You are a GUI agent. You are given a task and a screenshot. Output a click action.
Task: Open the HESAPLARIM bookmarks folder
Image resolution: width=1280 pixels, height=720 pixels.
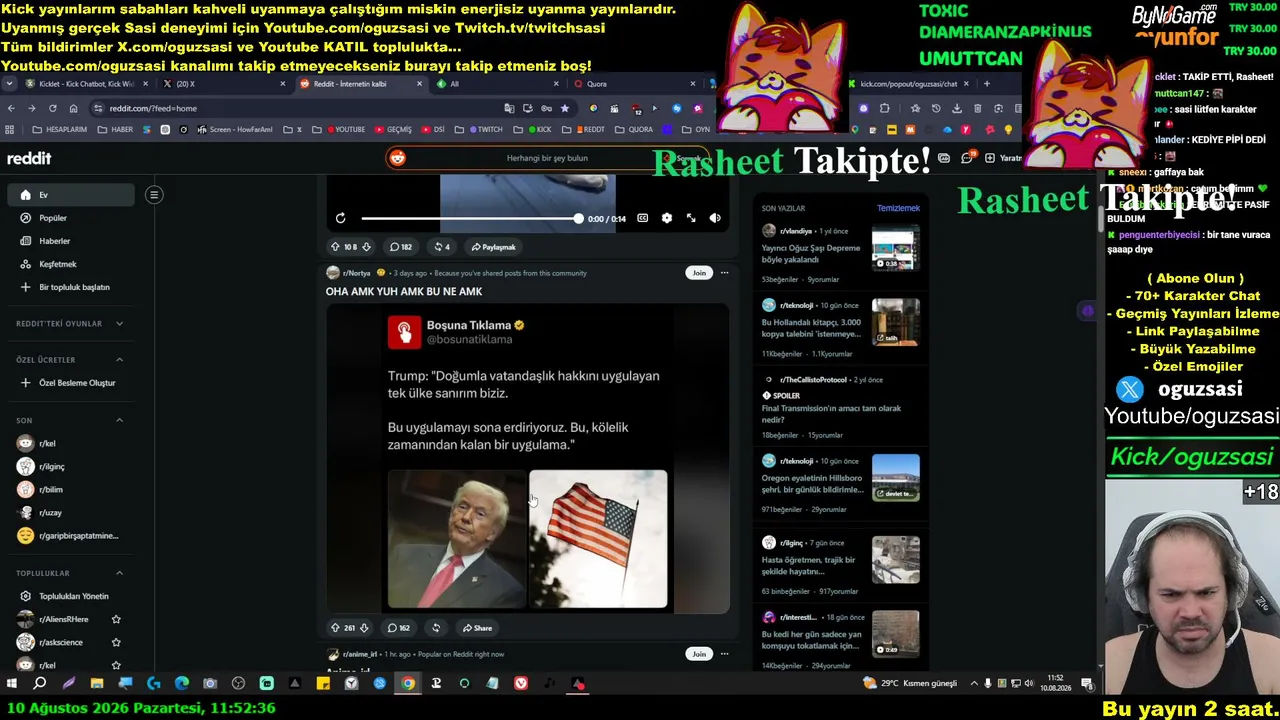tap(60, 129)
